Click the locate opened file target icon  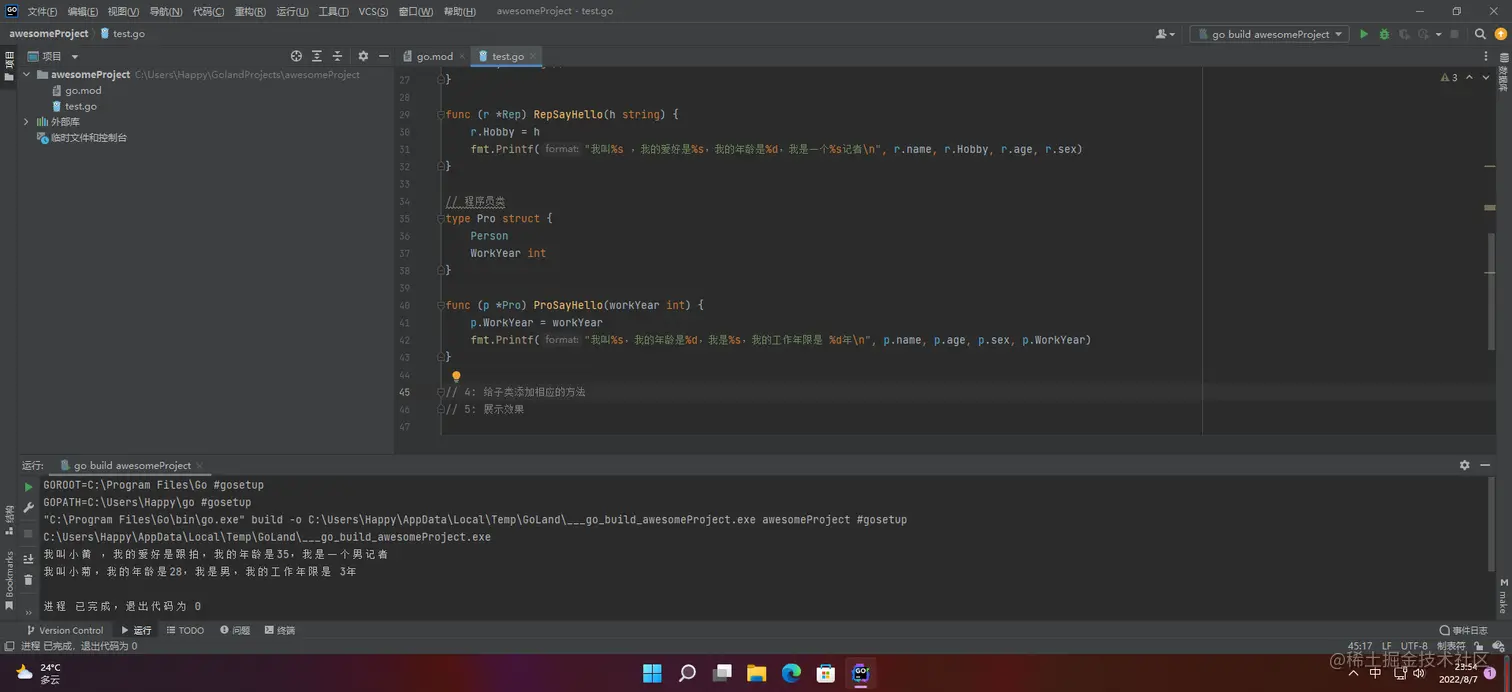[296, 56]
